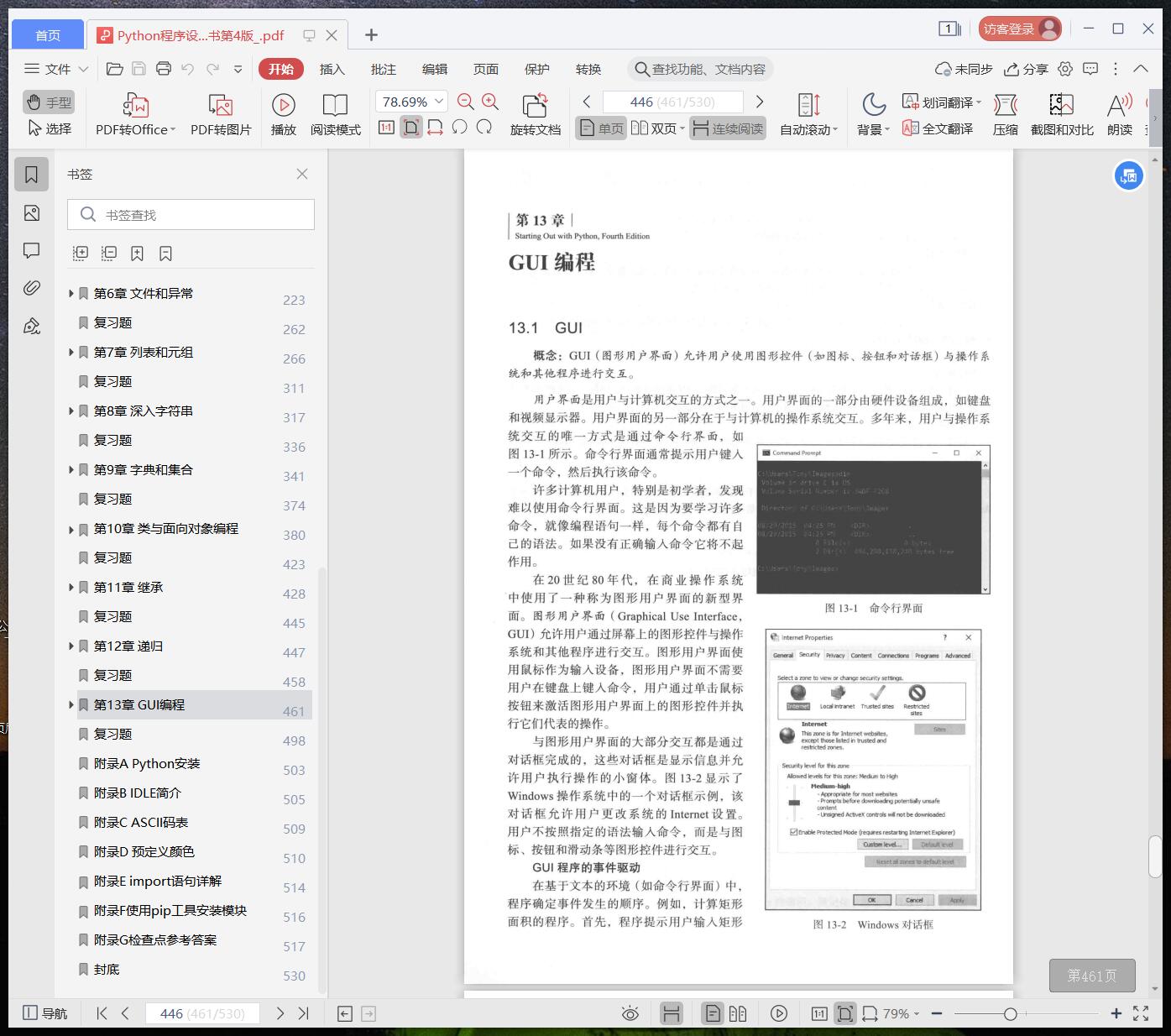Open comments panel icon in left sidebar
Viewport: 1171px width, 1036px height.
(x=32, y=250)
